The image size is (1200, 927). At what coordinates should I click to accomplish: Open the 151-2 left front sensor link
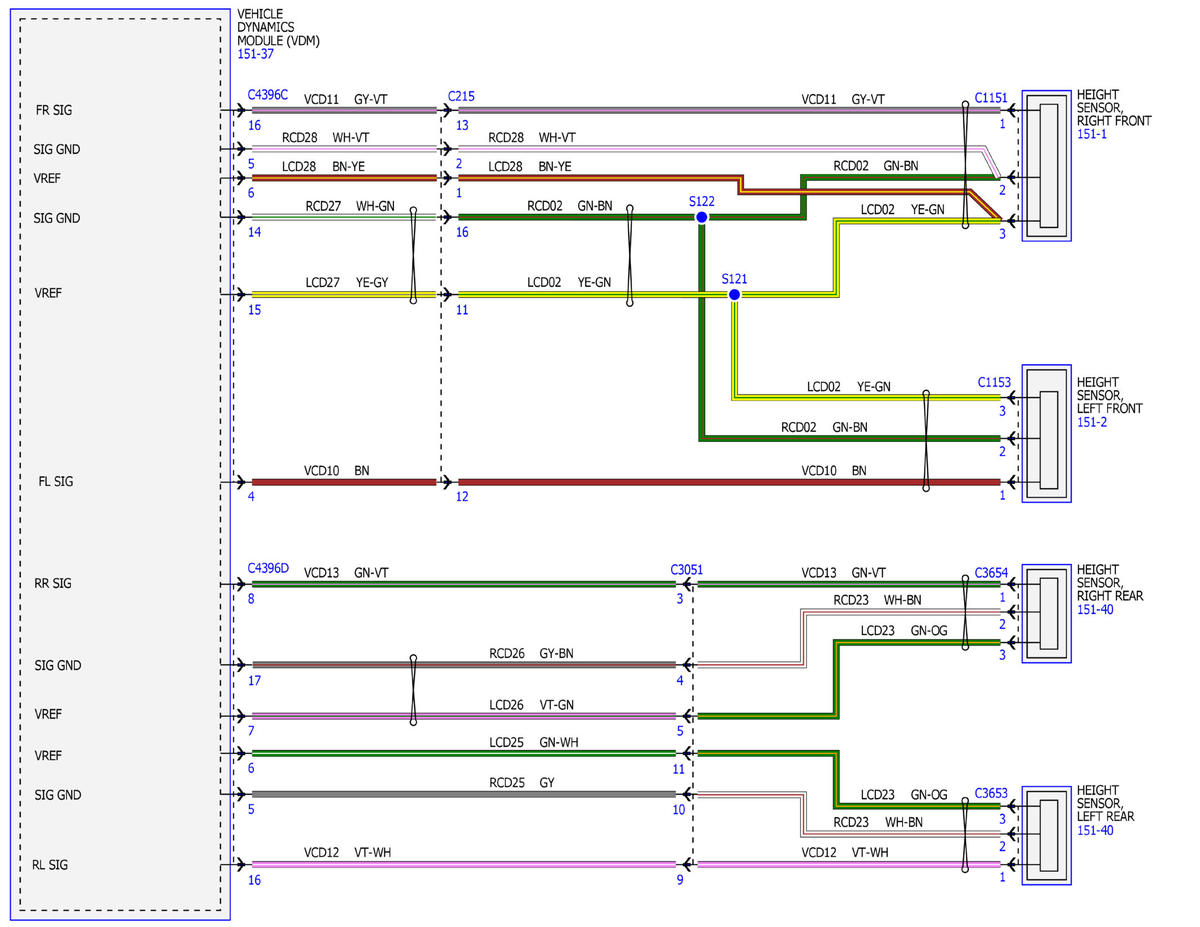coord(1092,422)
